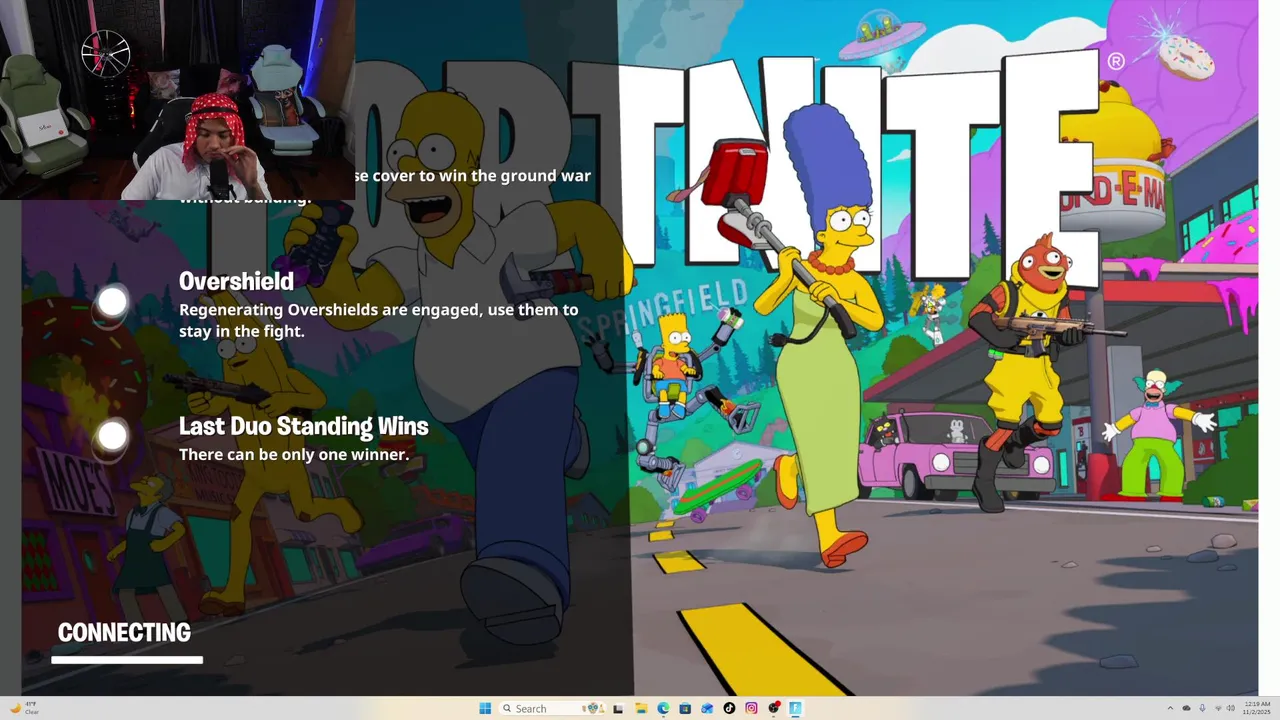Viewport: 1280px width, 720px height.
Task: Open TikTok from the taskbar
Action: pyautogui.click(x=729, y=708)
